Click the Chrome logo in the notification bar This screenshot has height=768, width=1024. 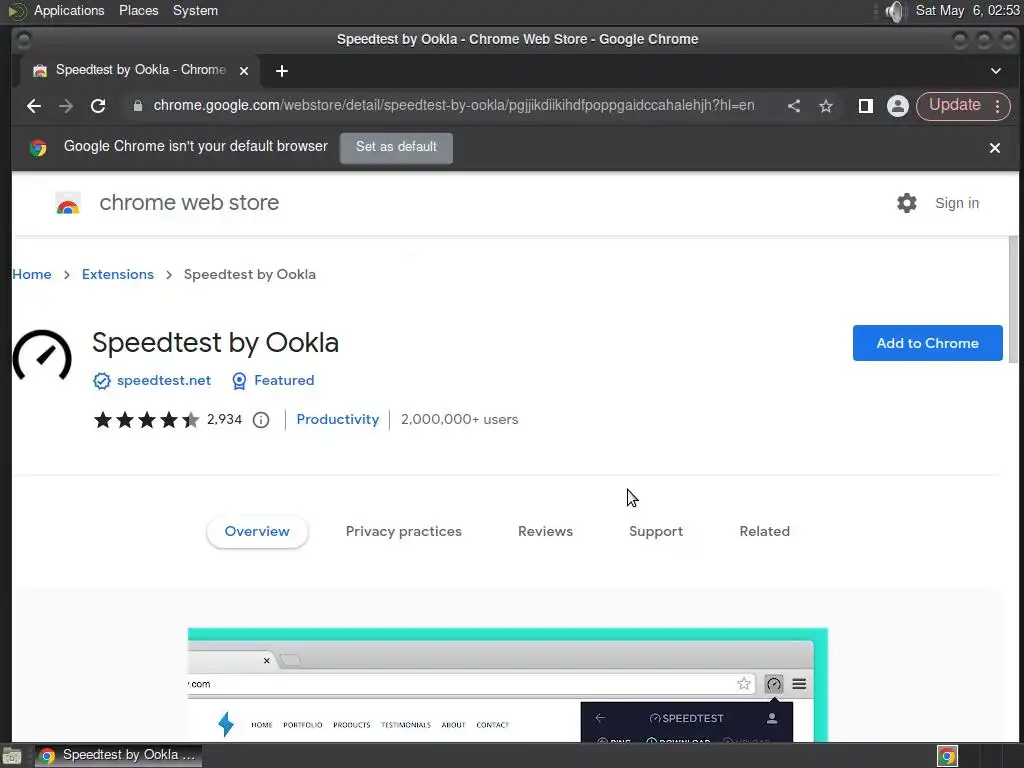coord(39,148)
